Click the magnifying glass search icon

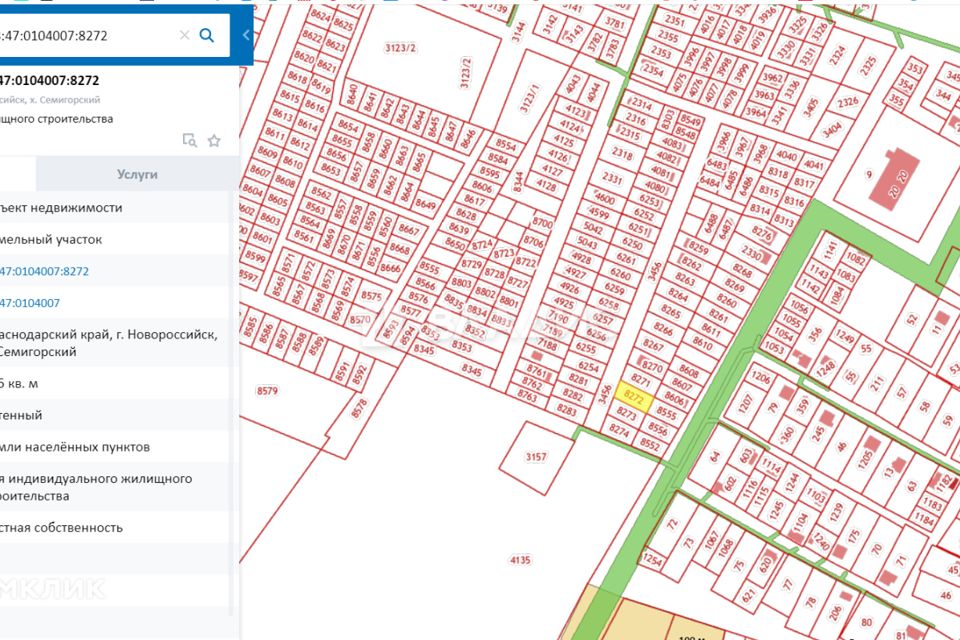click(x=207, y=35)
